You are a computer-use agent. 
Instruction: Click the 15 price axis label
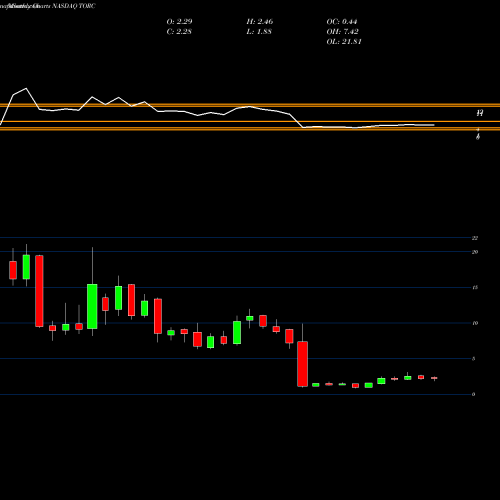[475, 287]
